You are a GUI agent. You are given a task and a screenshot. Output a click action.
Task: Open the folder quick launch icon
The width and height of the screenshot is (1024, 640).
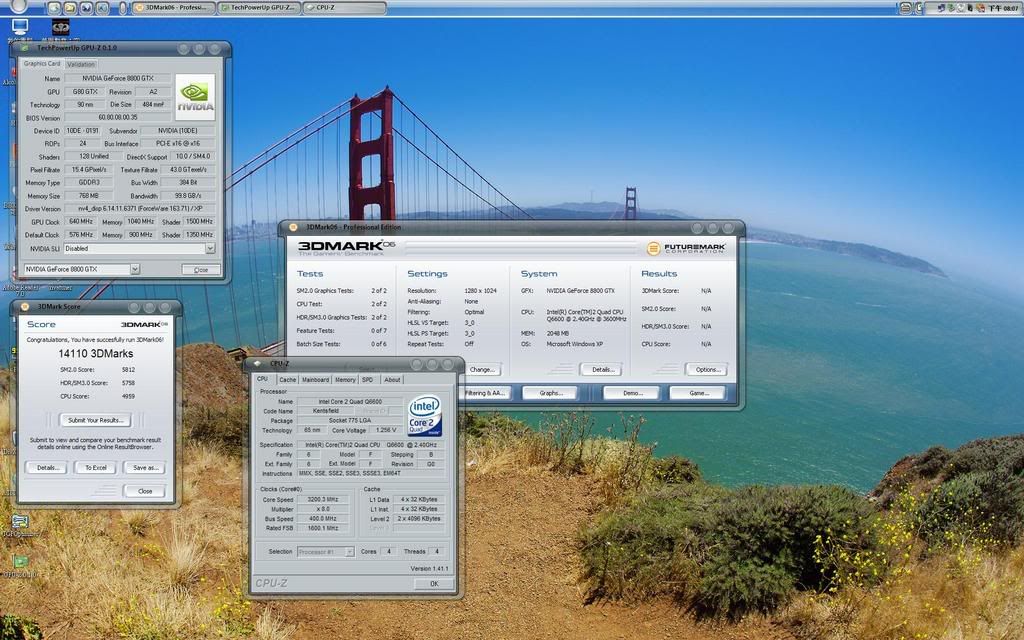point(70,8)
